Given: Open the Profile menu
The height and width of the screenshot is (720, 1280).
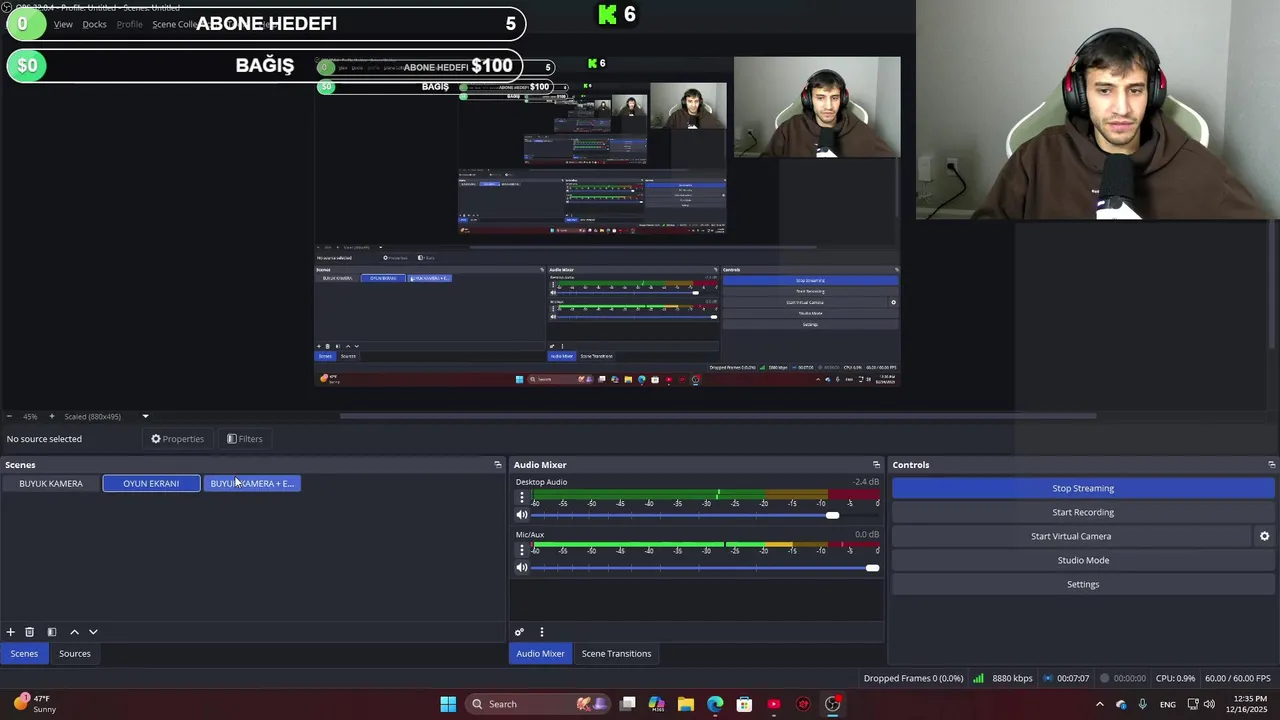Looking at the screenshot, I should (x=129, y=24).
